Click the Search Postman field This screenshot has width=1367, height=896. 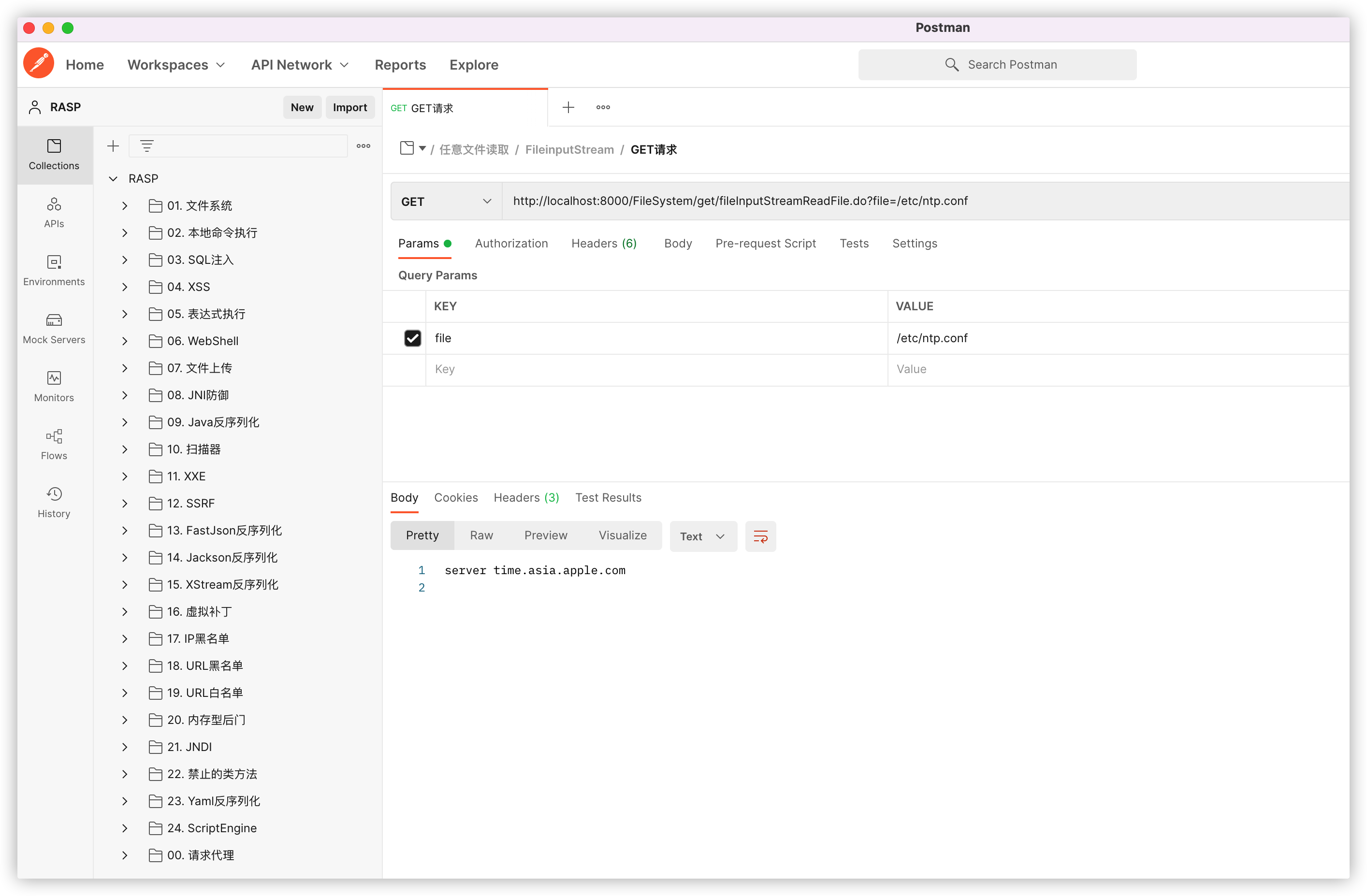997,64
